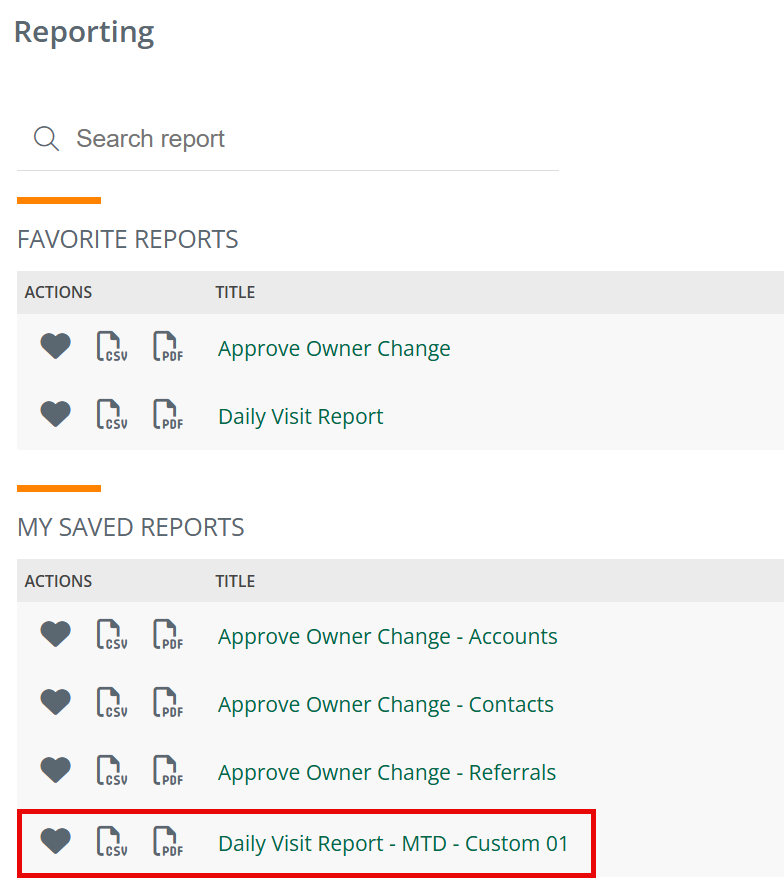Export Approve Owner Change favorite as CSV
Screen dimensions: 784x887
[x=112, y=346]
